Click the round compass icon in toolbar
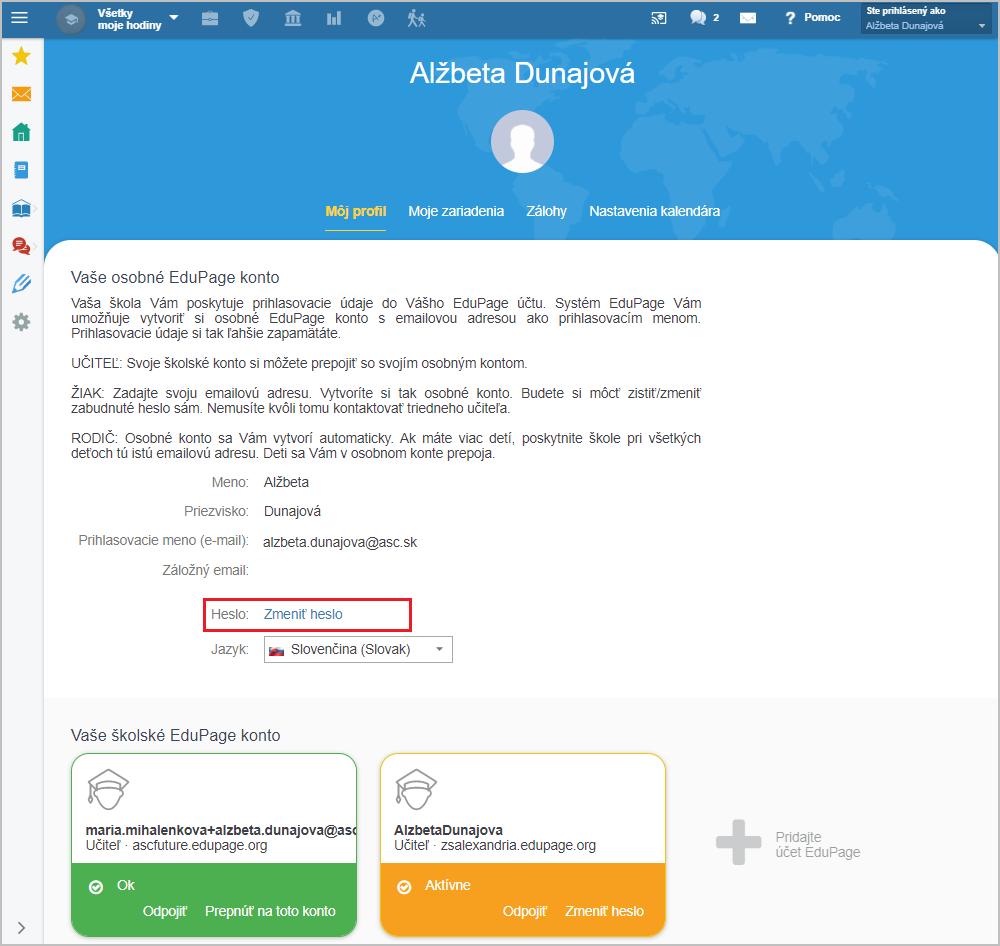 click(x=376, y=18)
